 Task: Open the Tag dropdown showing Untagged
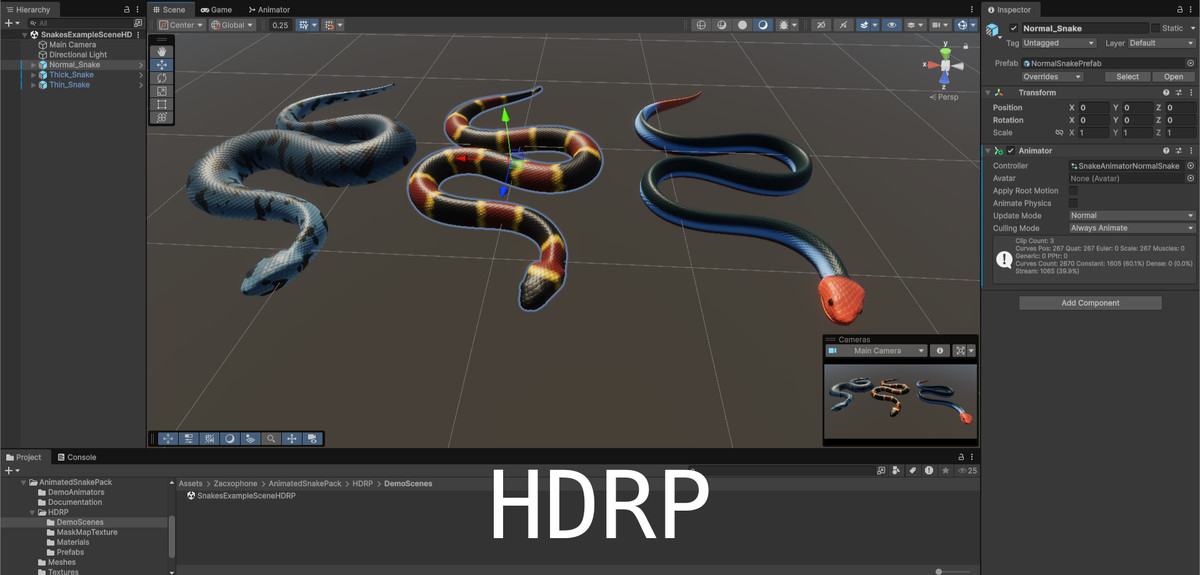click(x=1060, y=43)
